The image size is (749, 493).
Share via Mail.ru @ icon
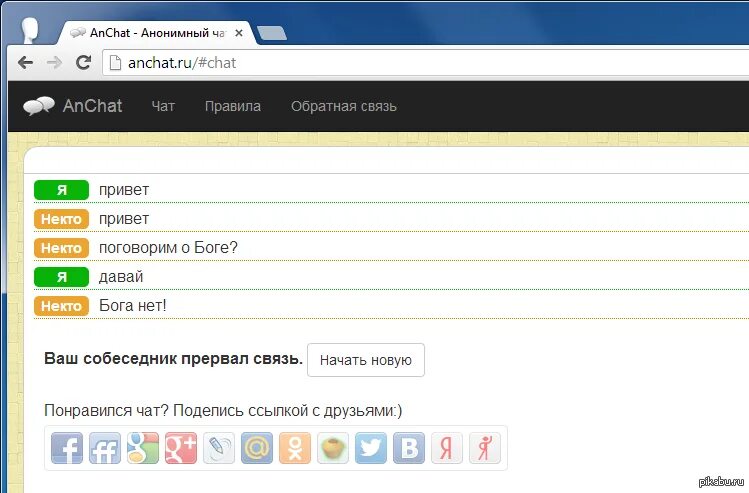pos(257,448)
